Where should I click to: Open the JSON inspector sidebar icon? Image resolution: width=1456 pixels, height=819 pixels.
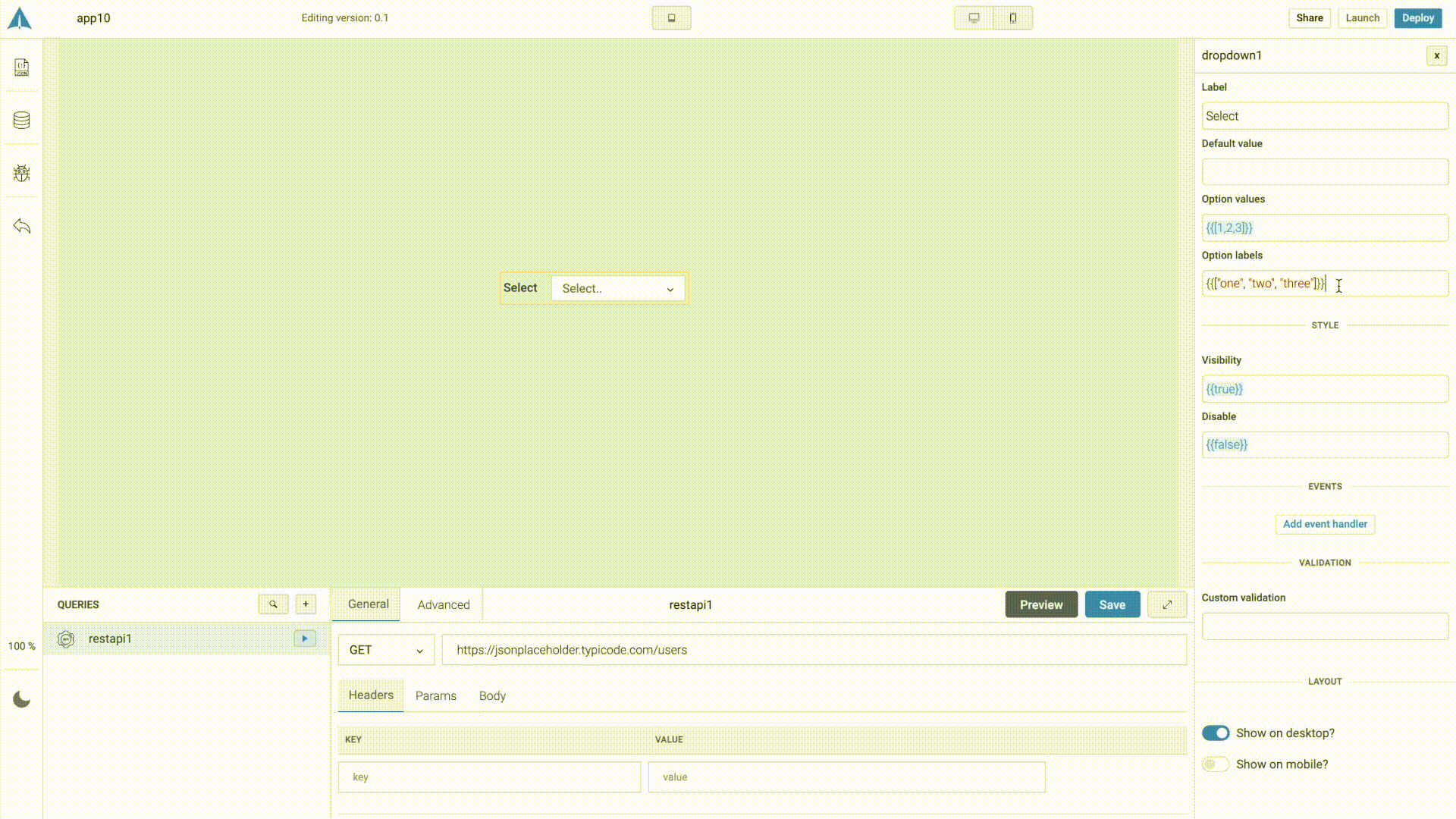click(21, 67)
